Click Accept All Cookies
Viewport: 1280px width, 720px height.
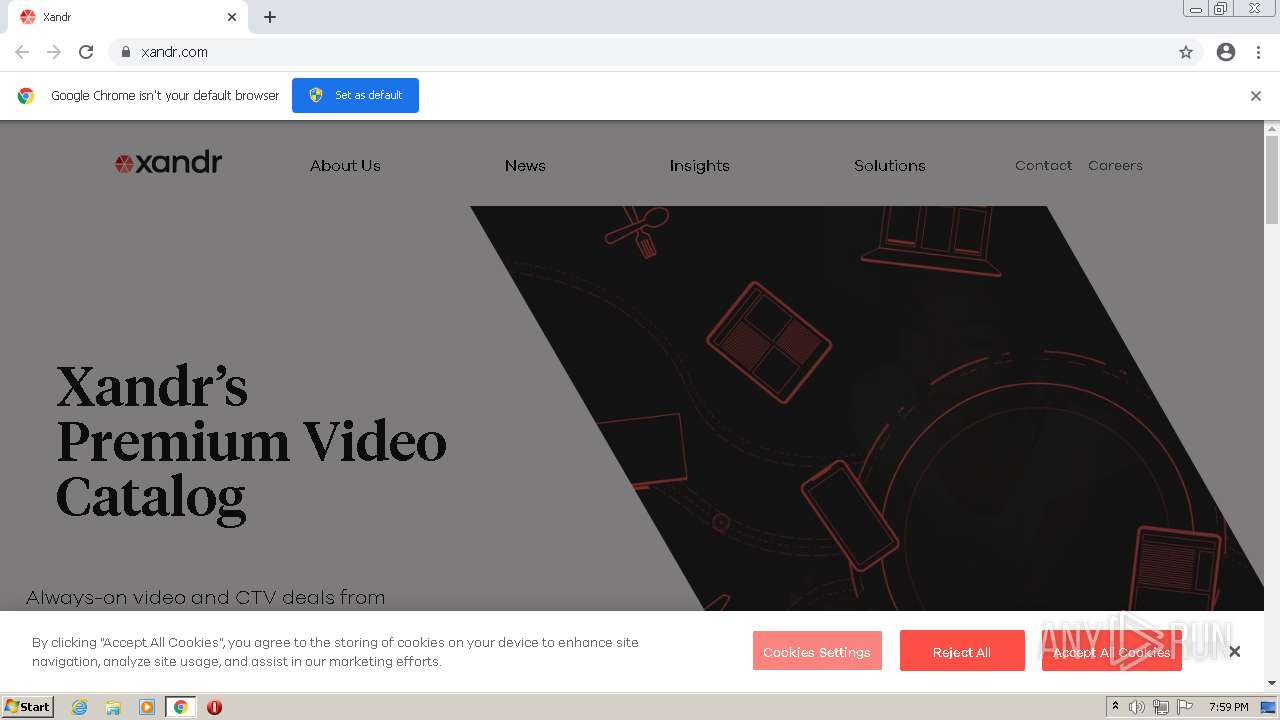point(1111,651)
